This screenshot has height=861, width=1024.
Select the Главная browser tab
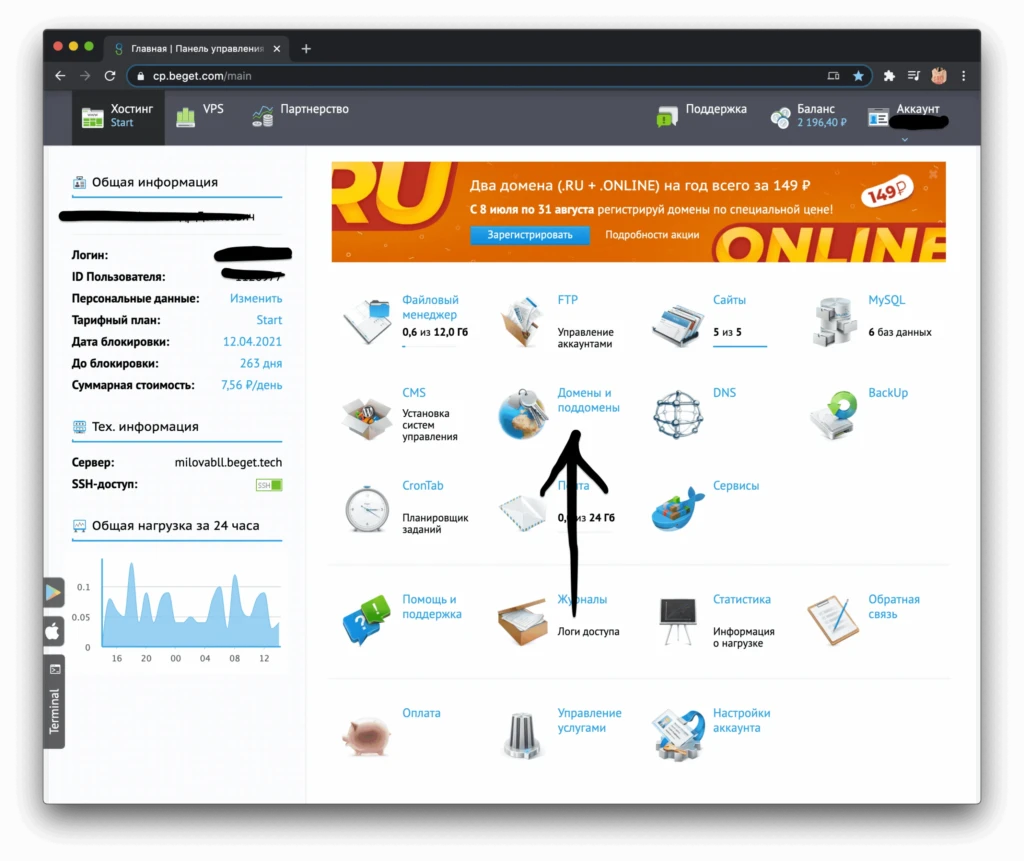pyautogui.click(x=197, y=48)
